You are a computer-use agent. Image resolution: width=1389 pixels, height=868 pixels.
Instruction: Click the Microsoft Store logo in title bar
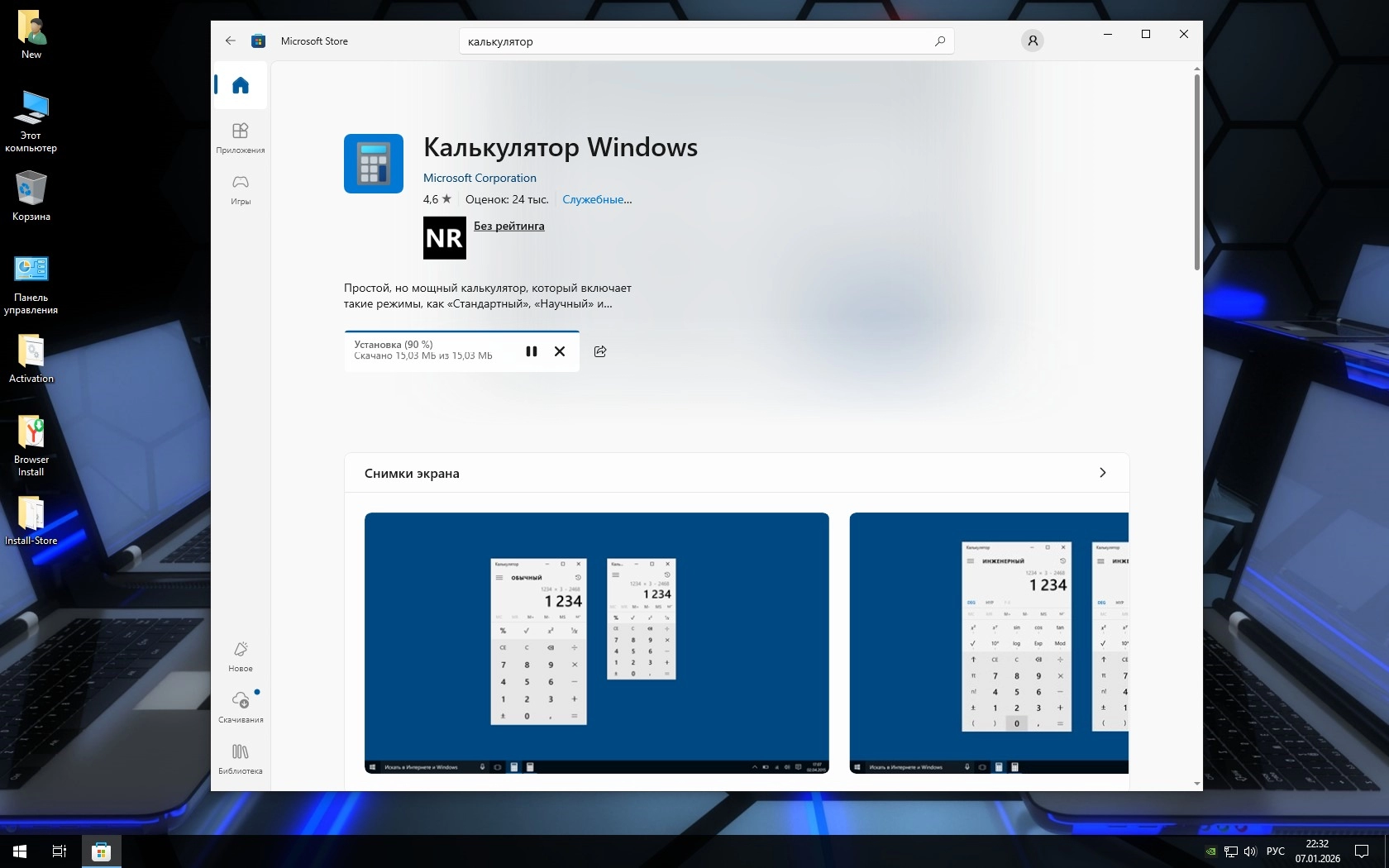pos(259,41)
